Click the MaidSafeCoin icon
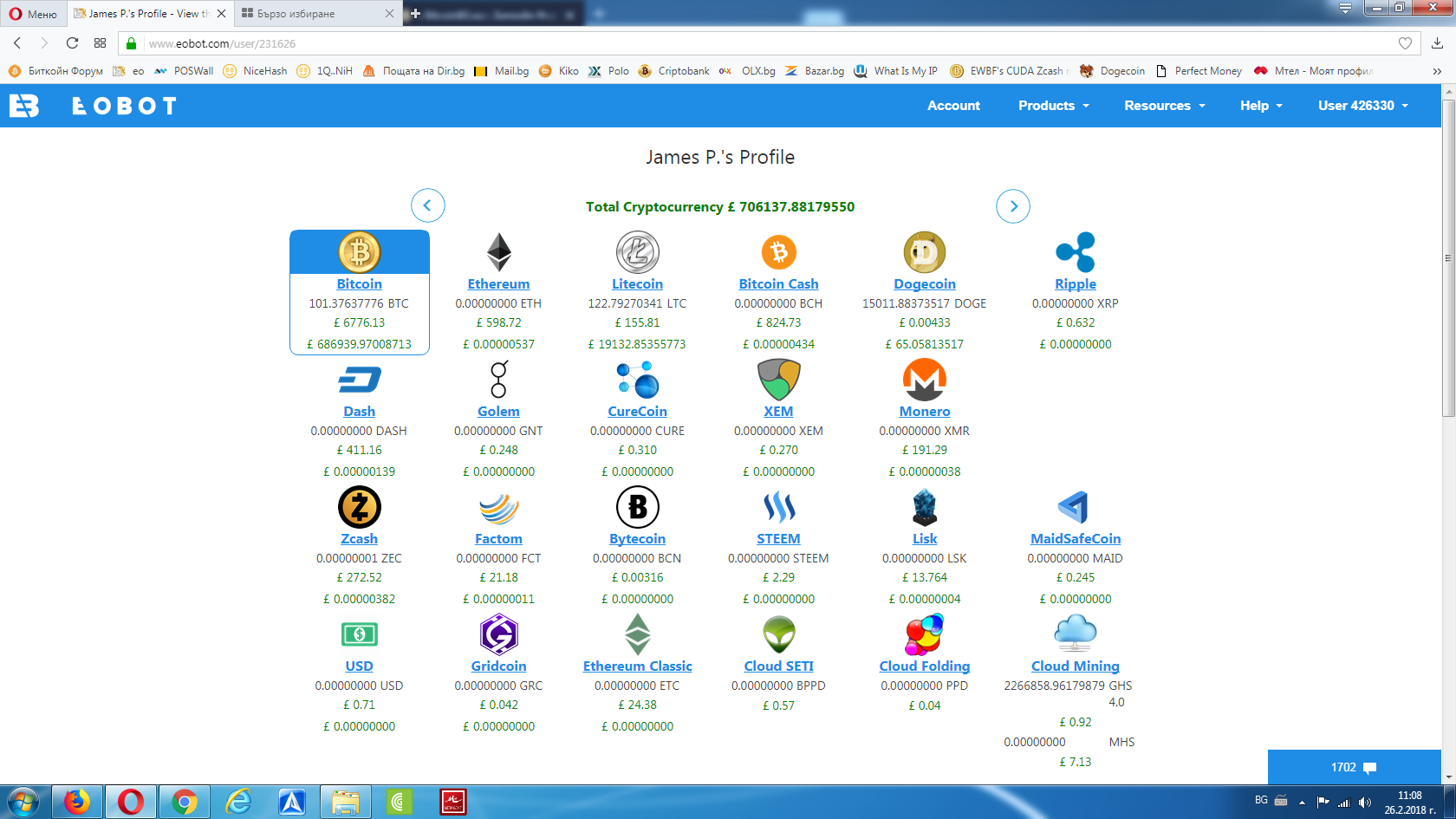This screenshot has height=819, width=1456. tap(1074, 507)
